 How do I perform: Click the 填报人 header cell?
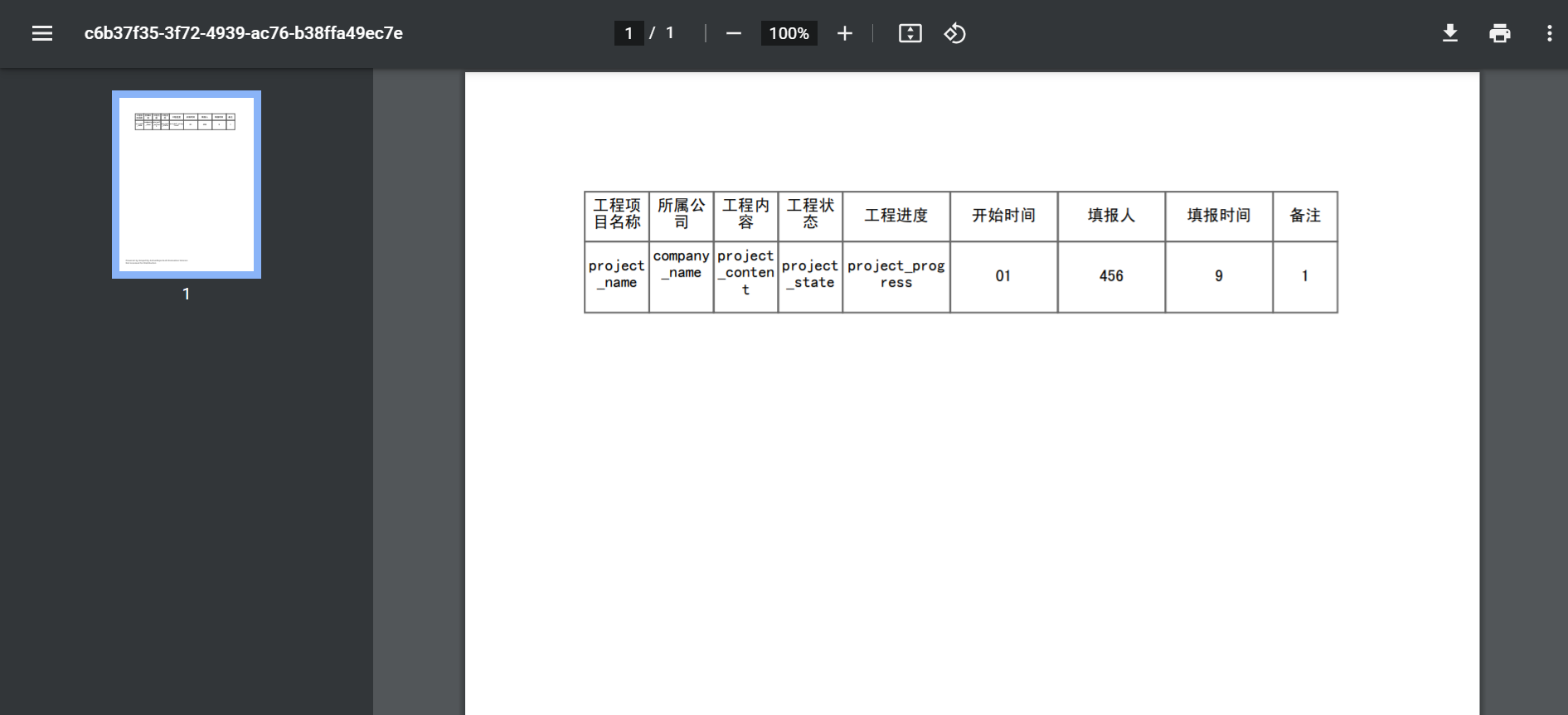click(1111, 216)
